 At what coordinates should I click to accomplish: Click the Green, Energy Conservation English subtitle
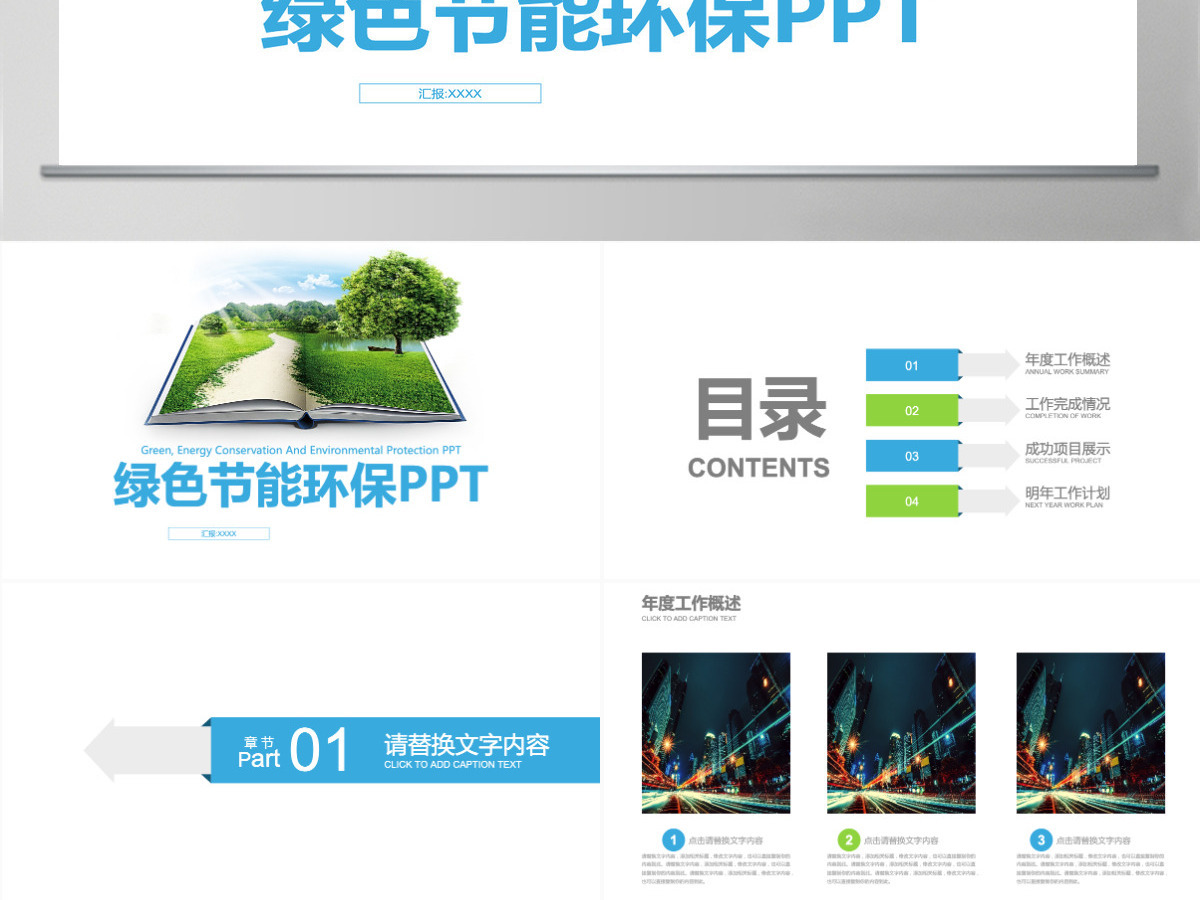pyautogui.click(x=301, y=451)
